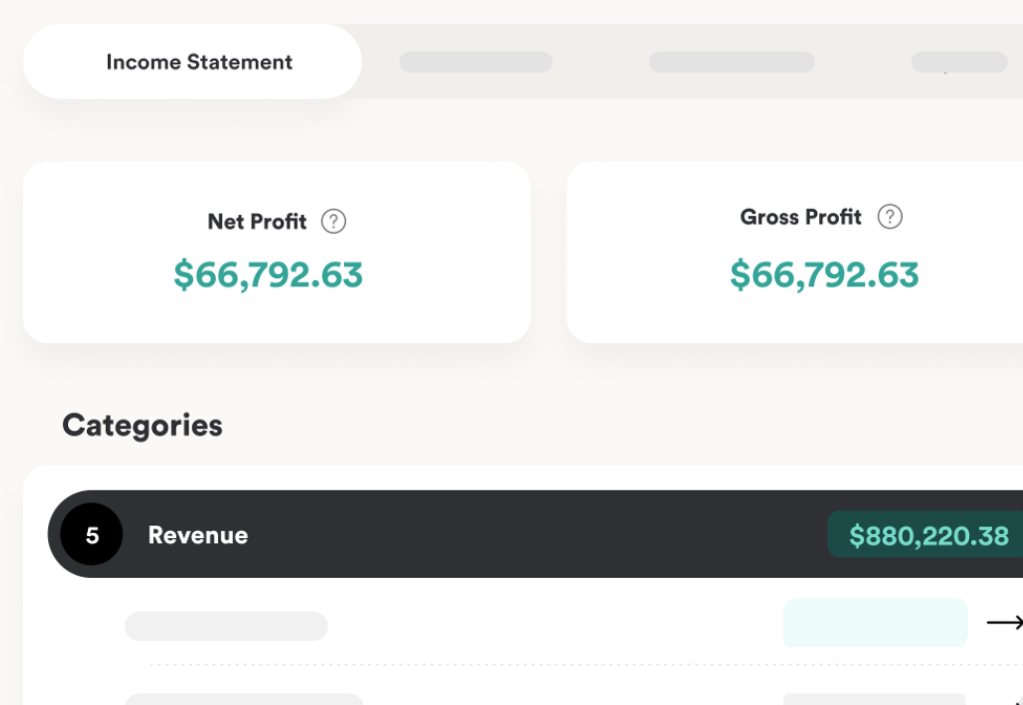Select the Categories section heading
Screen dimensions: 1023x705
point(141,425)
